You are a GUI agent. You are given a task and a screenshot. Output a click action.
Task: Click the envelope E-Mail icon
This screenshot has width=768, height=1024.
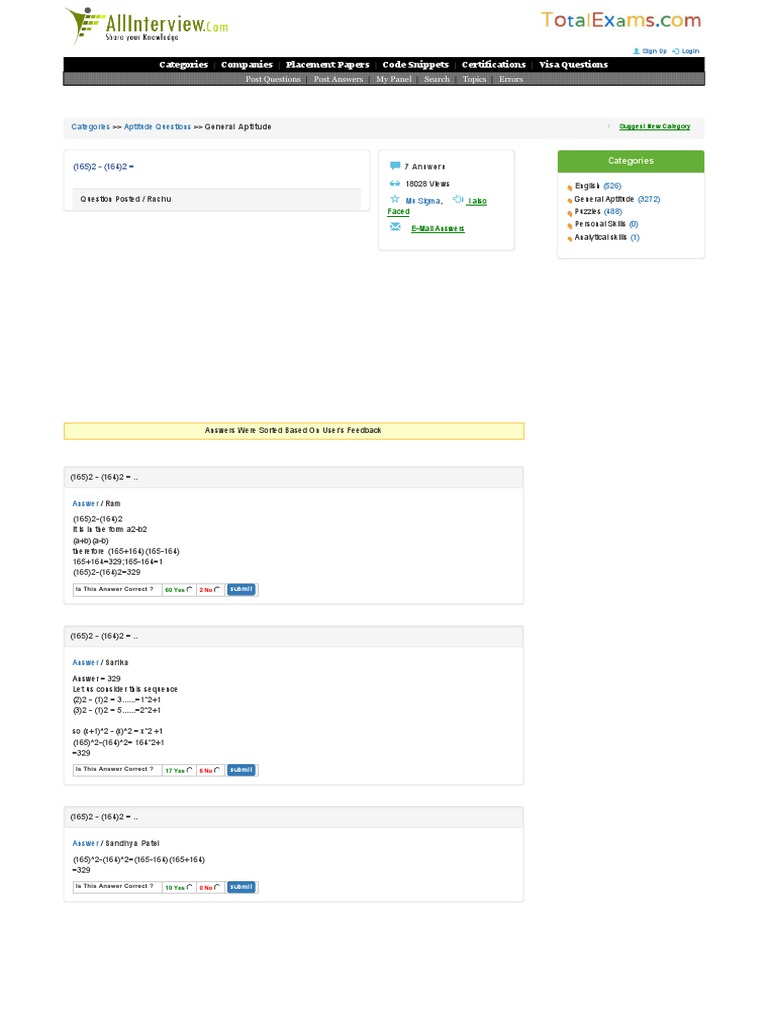point(395,227)
